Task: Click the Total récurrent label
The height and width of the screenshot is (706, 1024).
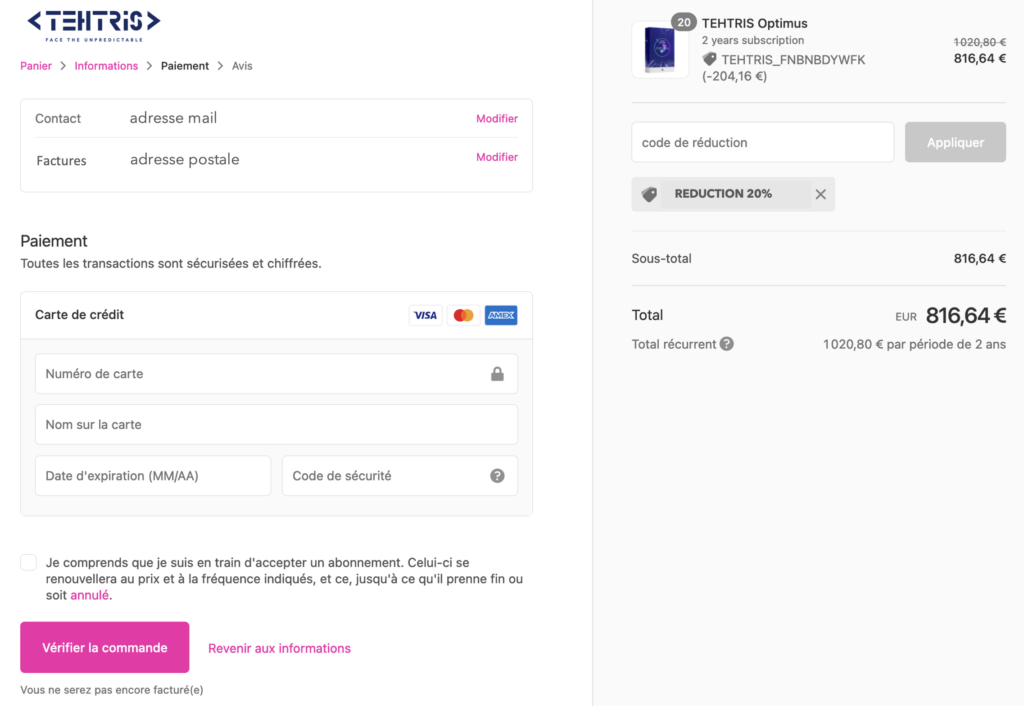Action: point(674,344)
